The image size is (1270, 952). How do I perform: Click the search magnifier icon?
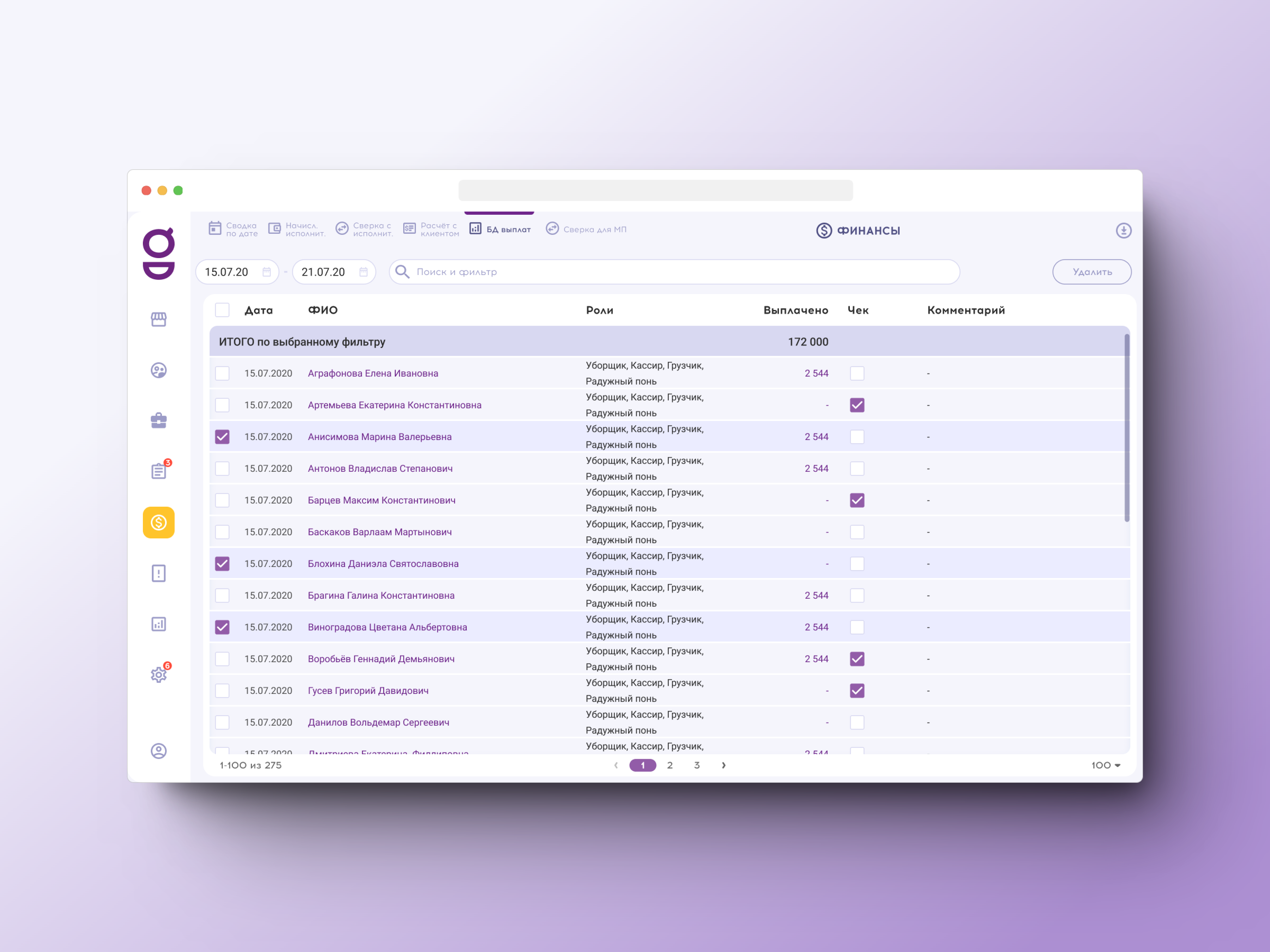(x=403, y=271)
